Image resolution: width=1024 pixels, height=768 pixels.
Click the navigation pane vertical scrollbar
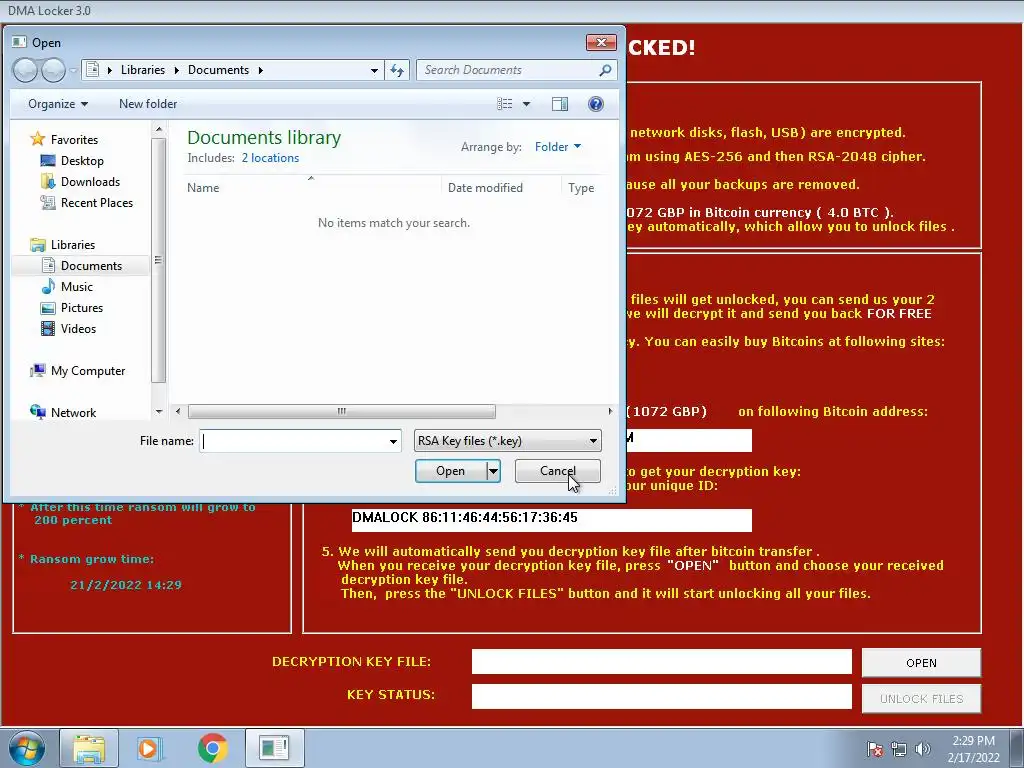coord(158,261)
